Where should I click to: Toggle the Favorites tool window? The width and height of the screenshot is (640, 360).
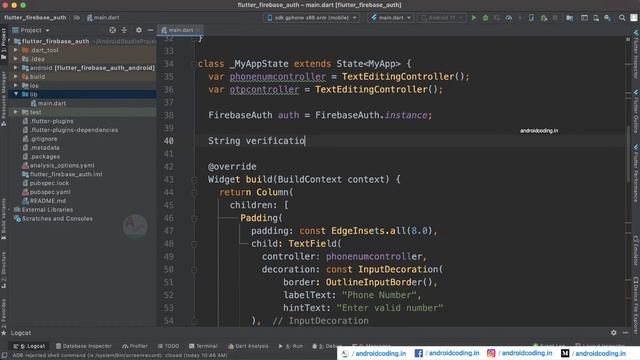(x=4, y=316)
